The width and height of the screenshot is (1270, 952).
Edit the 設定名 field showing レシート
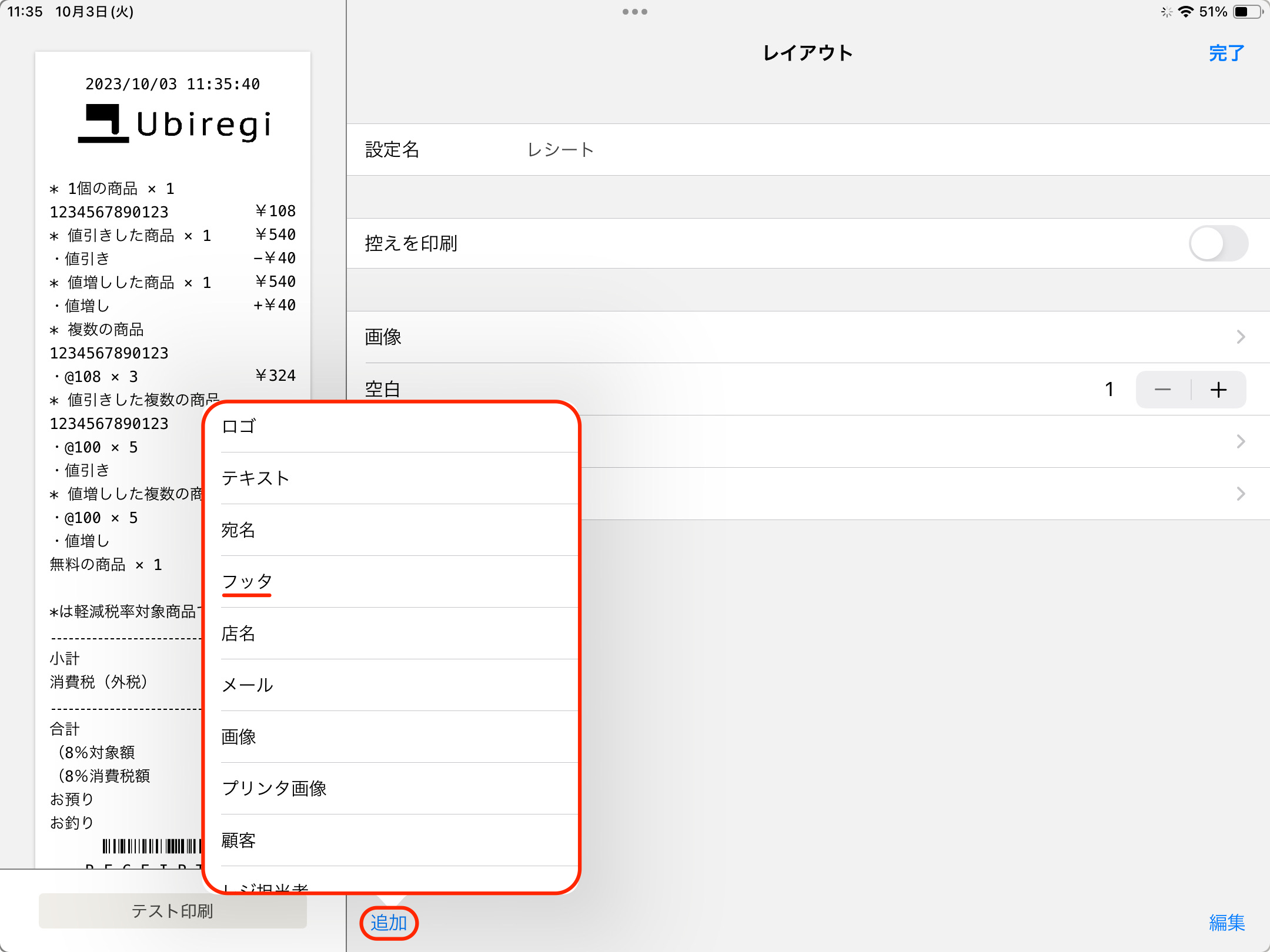coord(808,150)
